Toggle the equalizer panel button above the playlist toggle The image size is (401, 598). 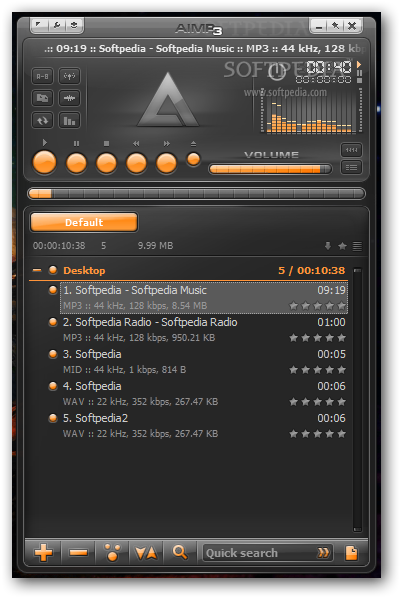click(351, 150)
